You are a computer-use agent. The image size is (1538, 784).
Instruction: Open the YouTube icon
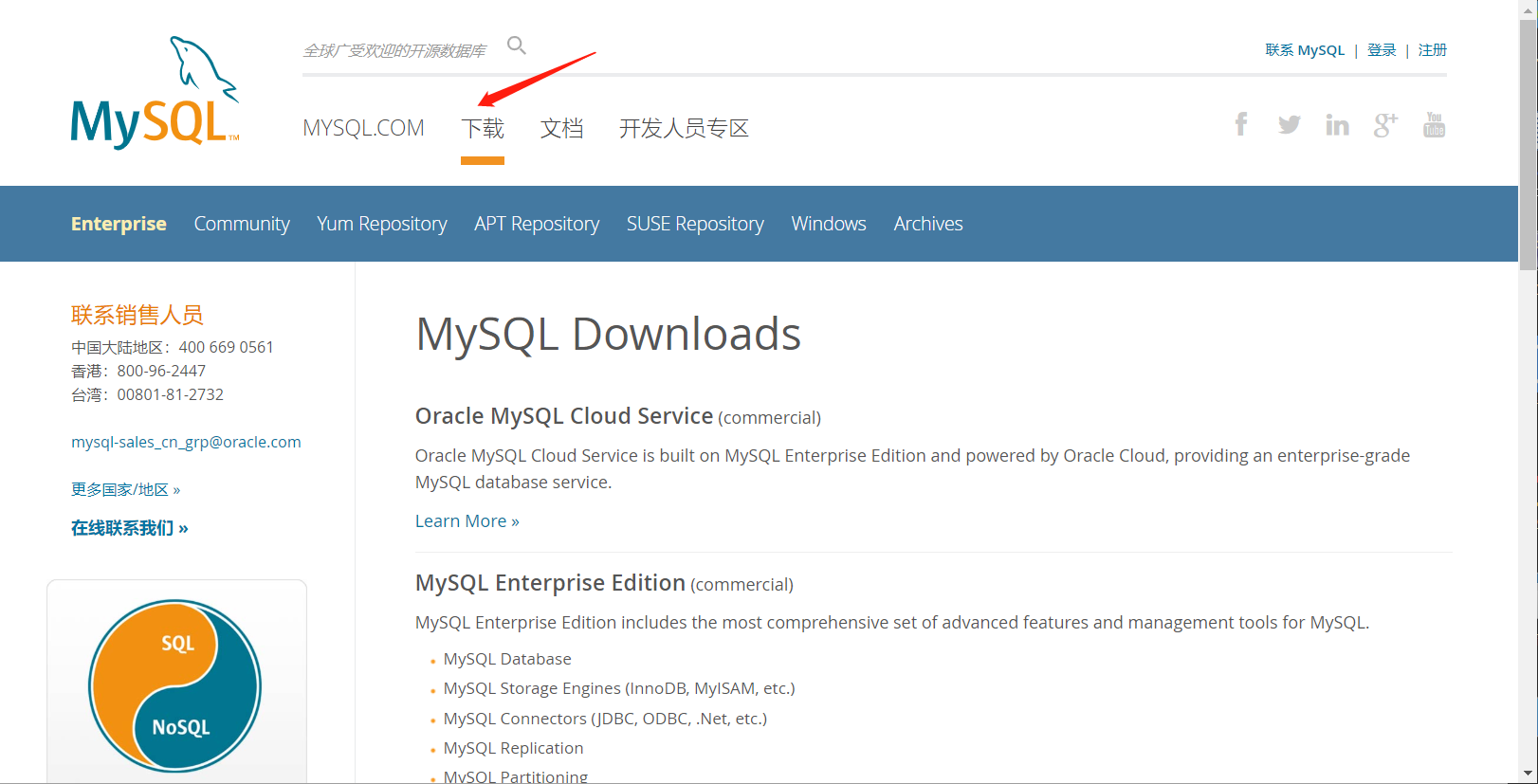1434,124
